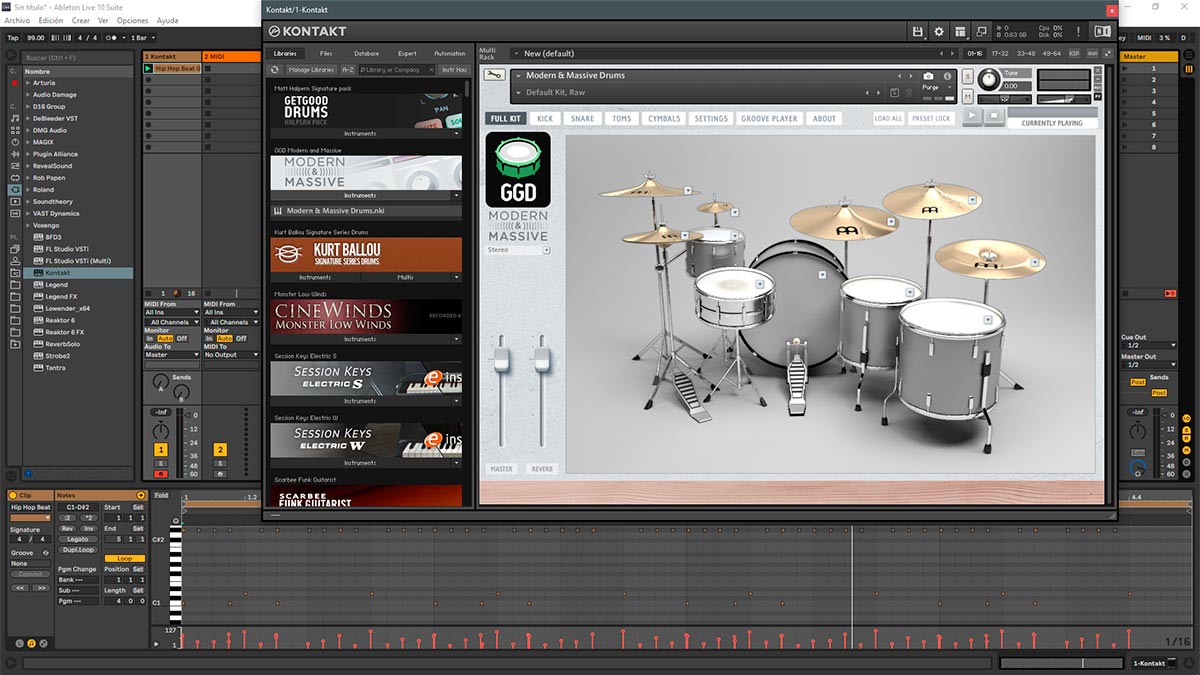
Task: Click the Legato button in Notes box
Action: click(78, 539)
